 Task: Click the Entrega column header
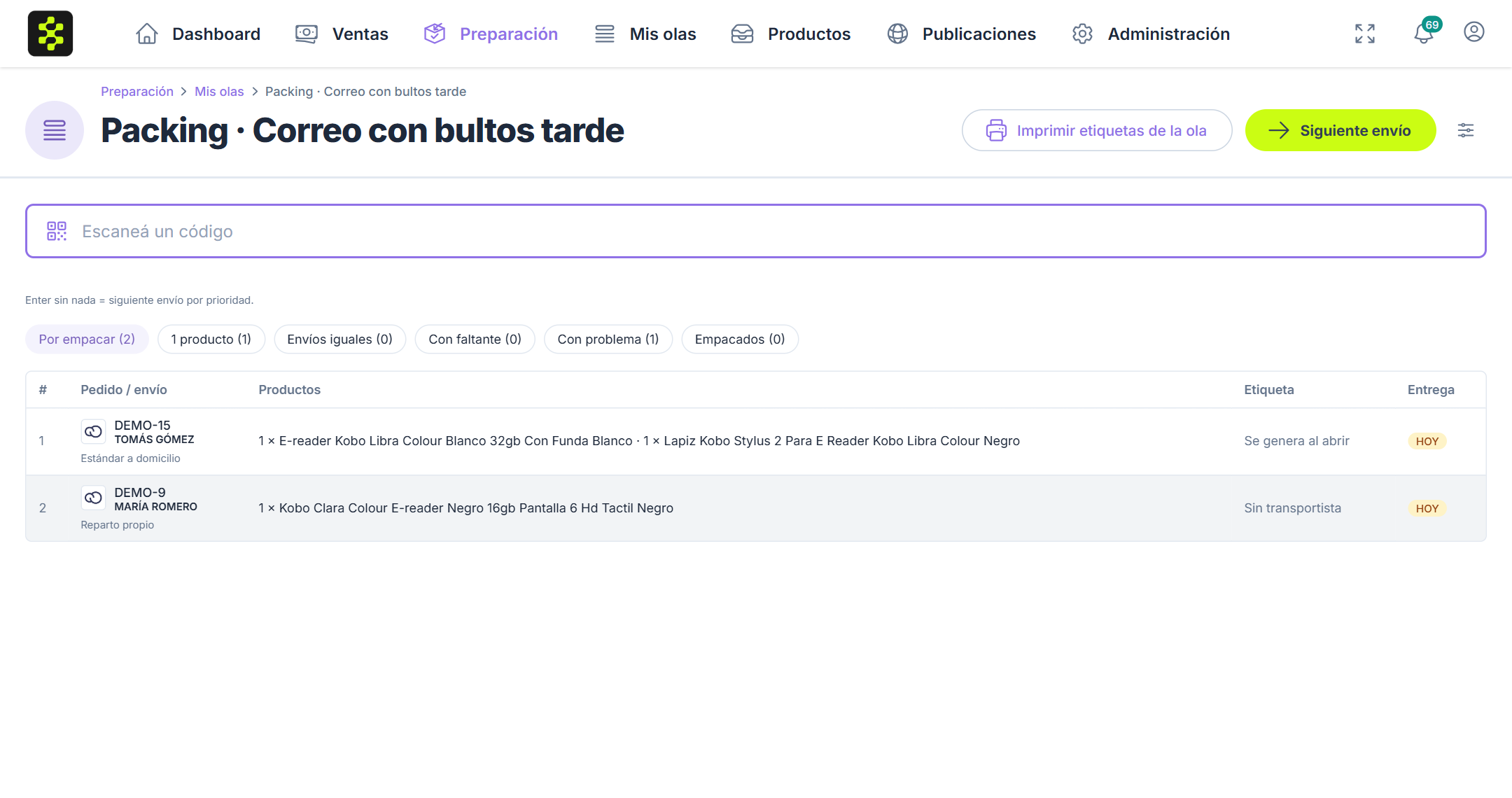1431,390
